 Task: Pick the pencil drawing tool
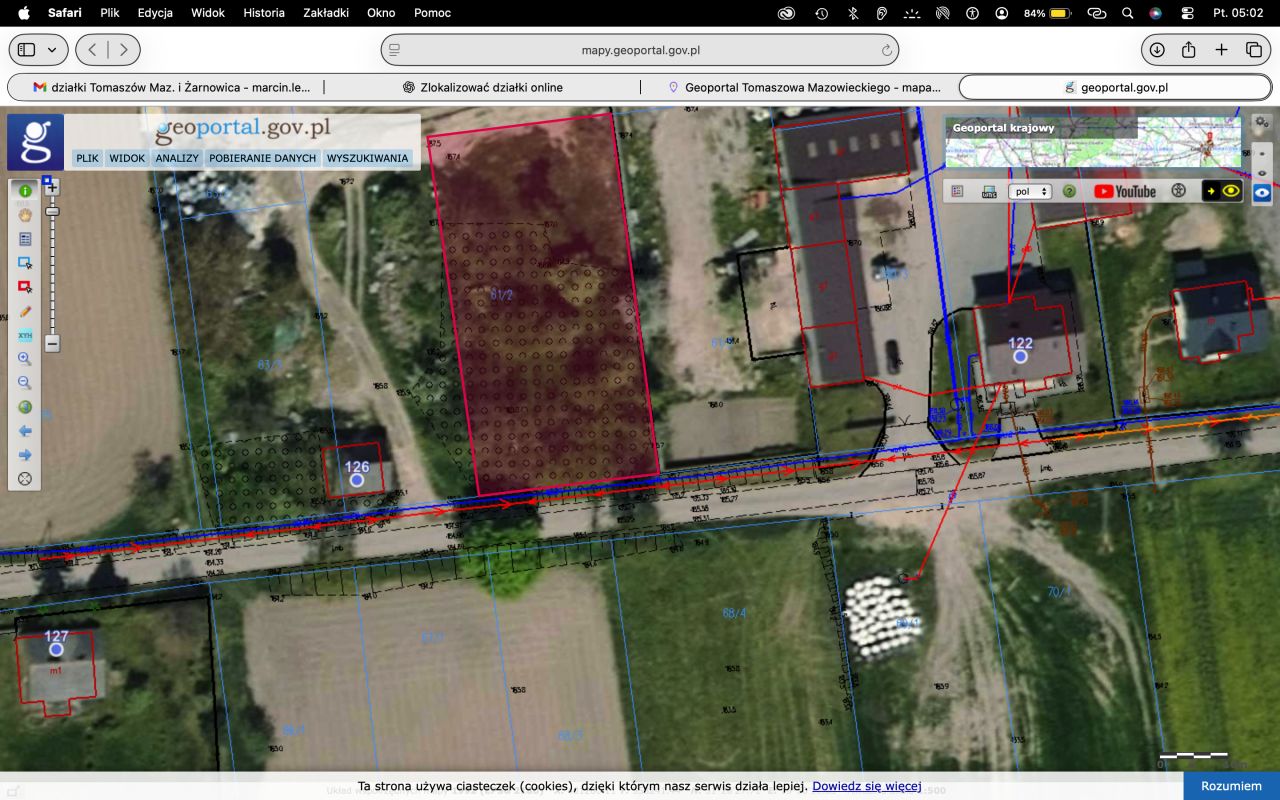[25, 311]
